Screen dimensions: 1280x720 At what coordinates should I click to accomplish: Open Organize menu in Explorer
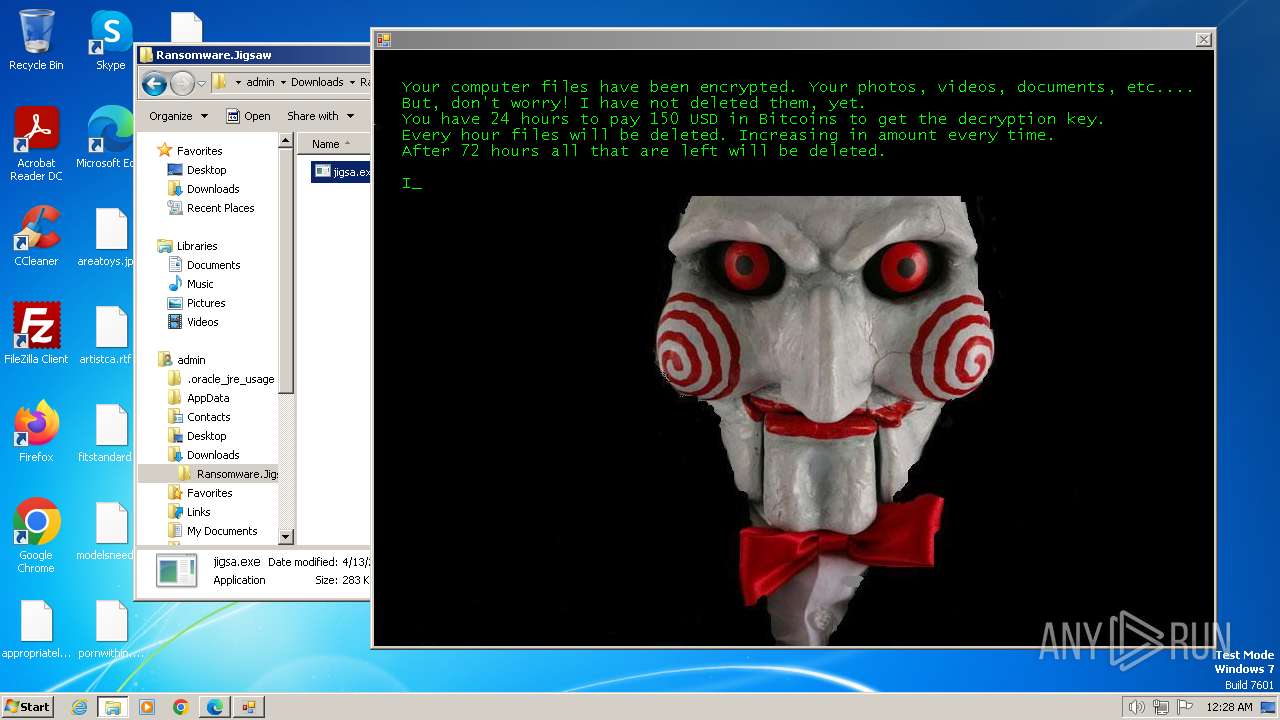(178, 116)
